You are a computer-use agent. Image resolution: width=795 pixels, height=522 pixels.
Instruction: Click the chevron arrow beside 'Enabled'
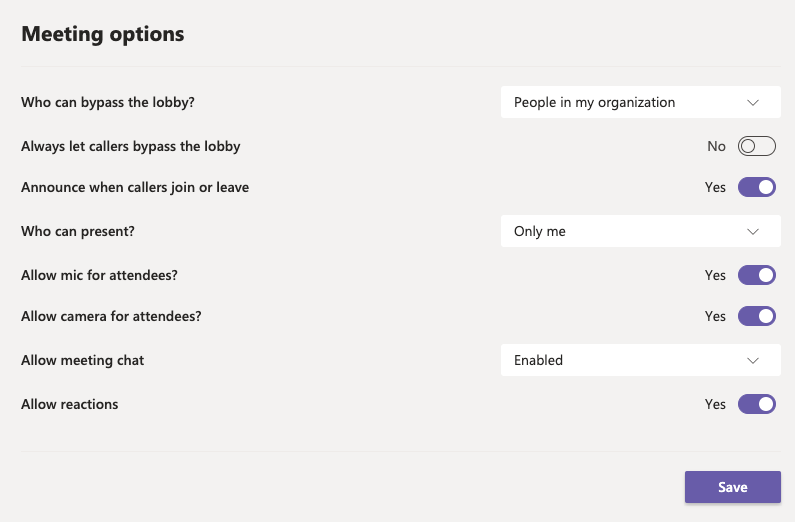753,360
